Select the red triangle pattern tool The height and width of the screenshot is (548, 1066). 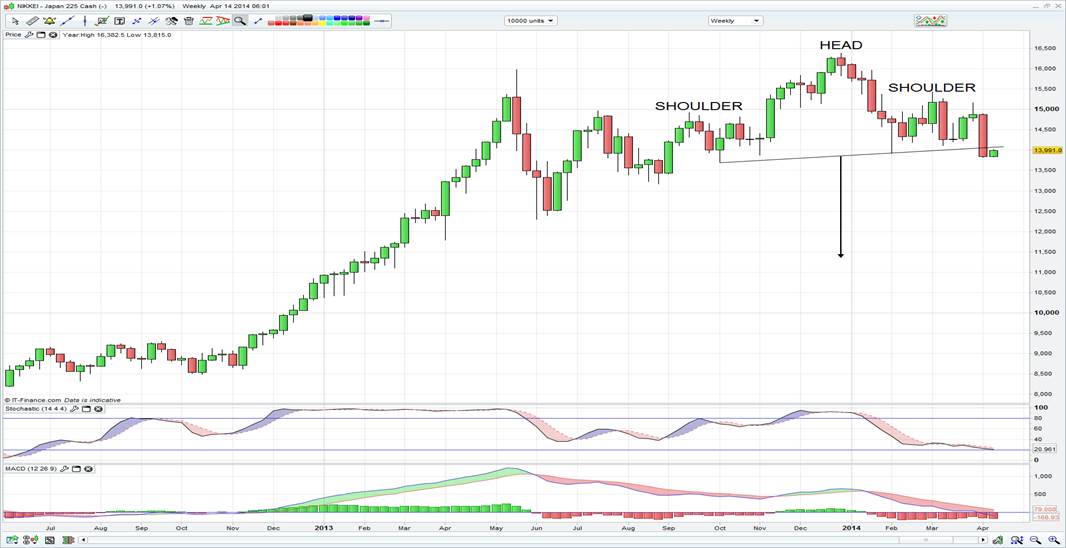click(x=222, y=21)
